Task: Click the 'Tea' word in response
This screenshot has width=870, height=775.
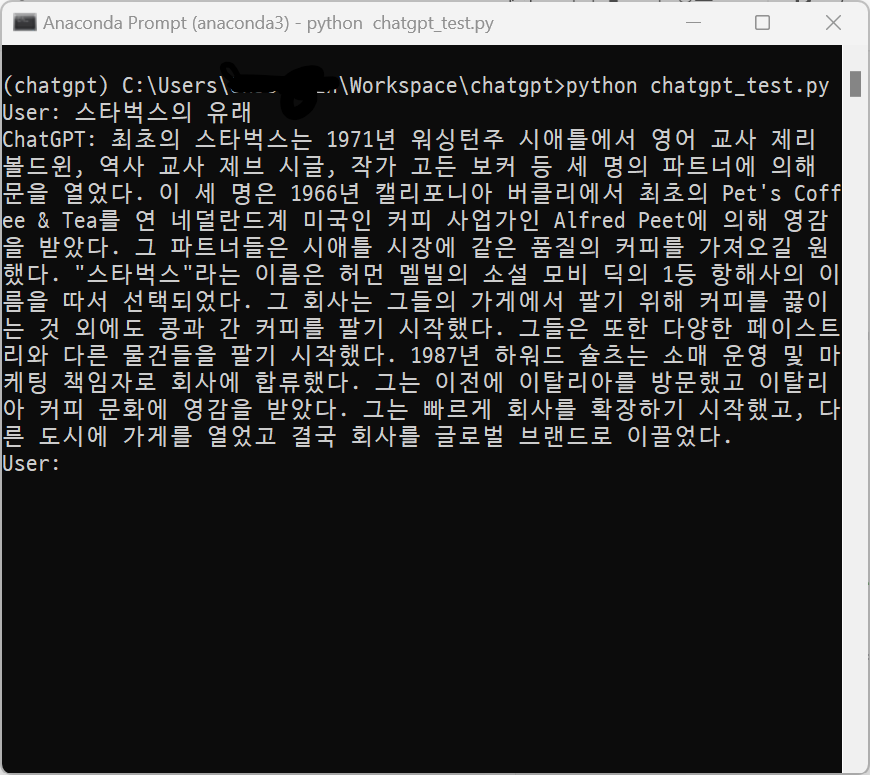Action: click(x=80, y=220)
